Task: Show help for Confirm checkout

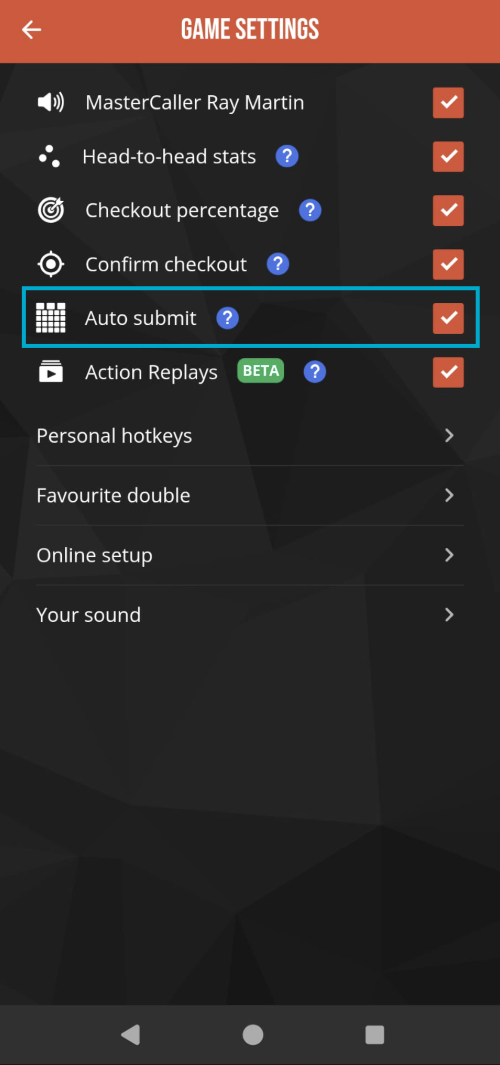Action: [278, 264]
